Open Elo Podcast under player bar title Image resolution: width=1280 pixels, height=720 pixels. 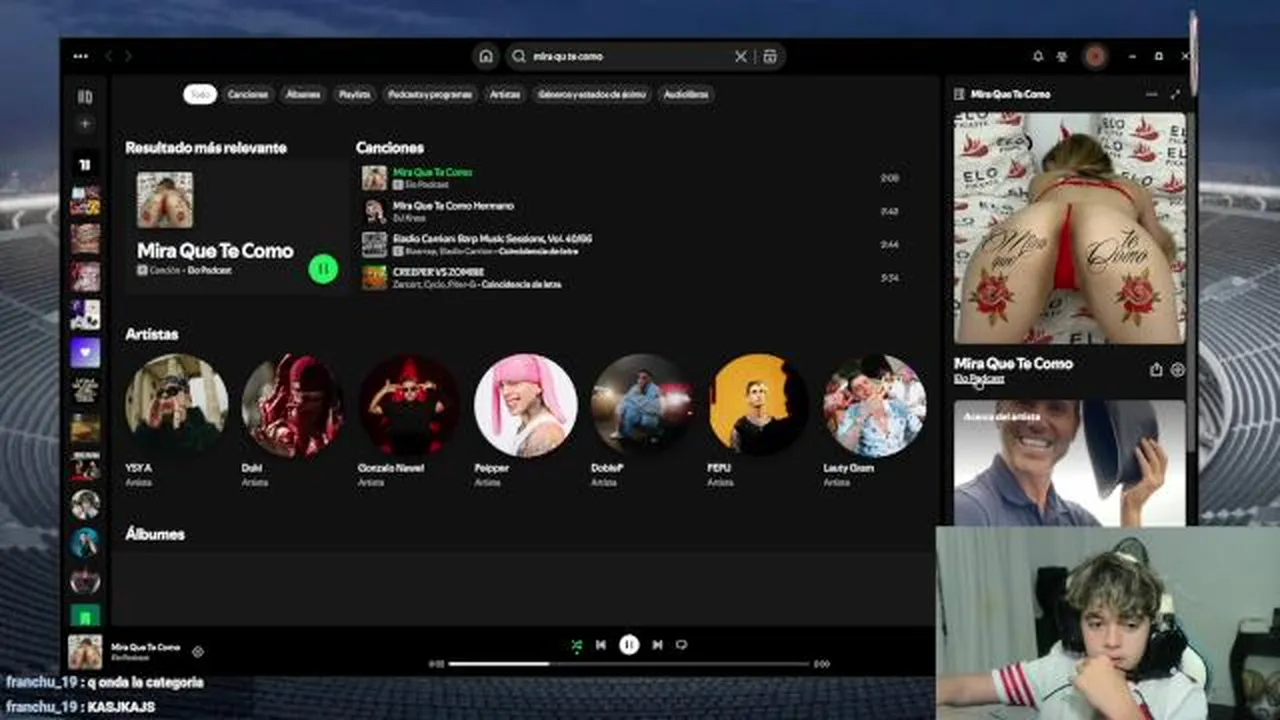click(x=131, y=658)
